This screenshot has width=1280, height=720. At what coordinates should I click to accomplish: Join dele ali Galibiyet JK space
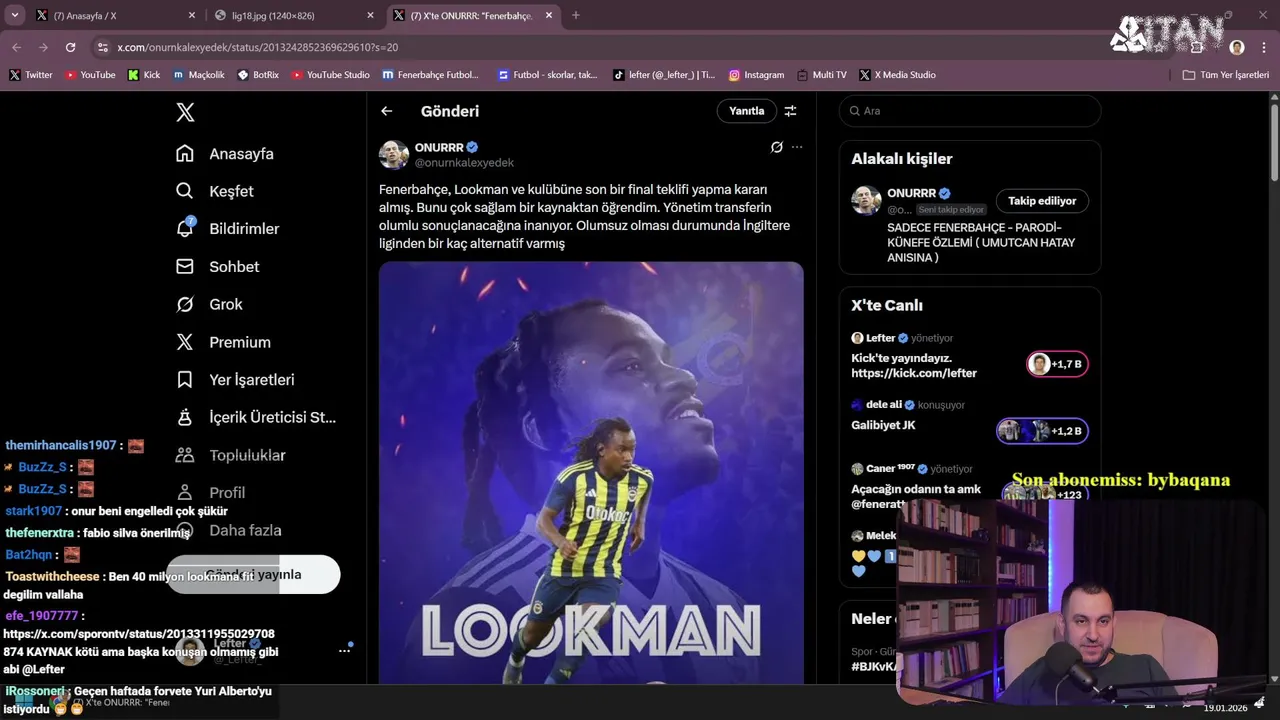pos(883,425)
